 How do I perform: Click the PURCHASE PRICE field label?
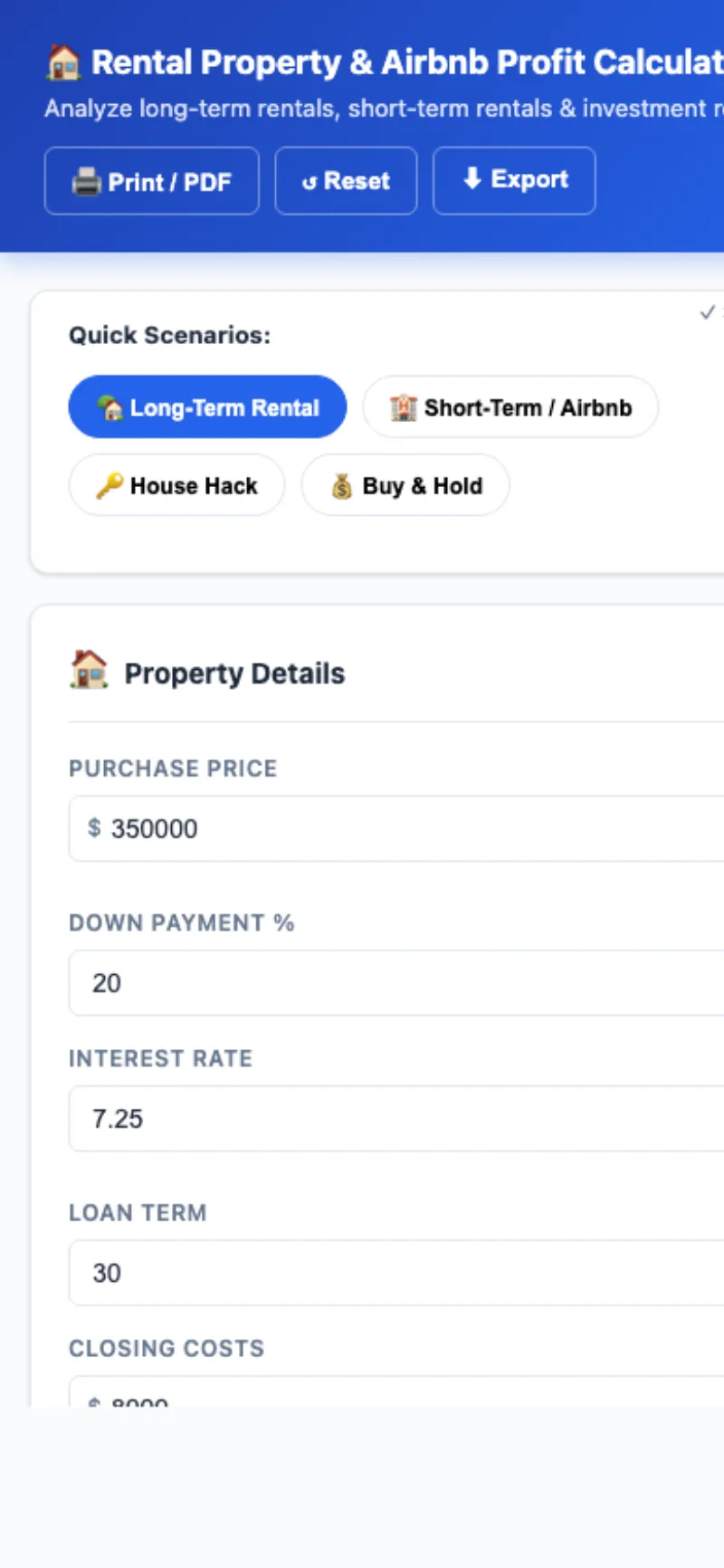tap(173, 769)
